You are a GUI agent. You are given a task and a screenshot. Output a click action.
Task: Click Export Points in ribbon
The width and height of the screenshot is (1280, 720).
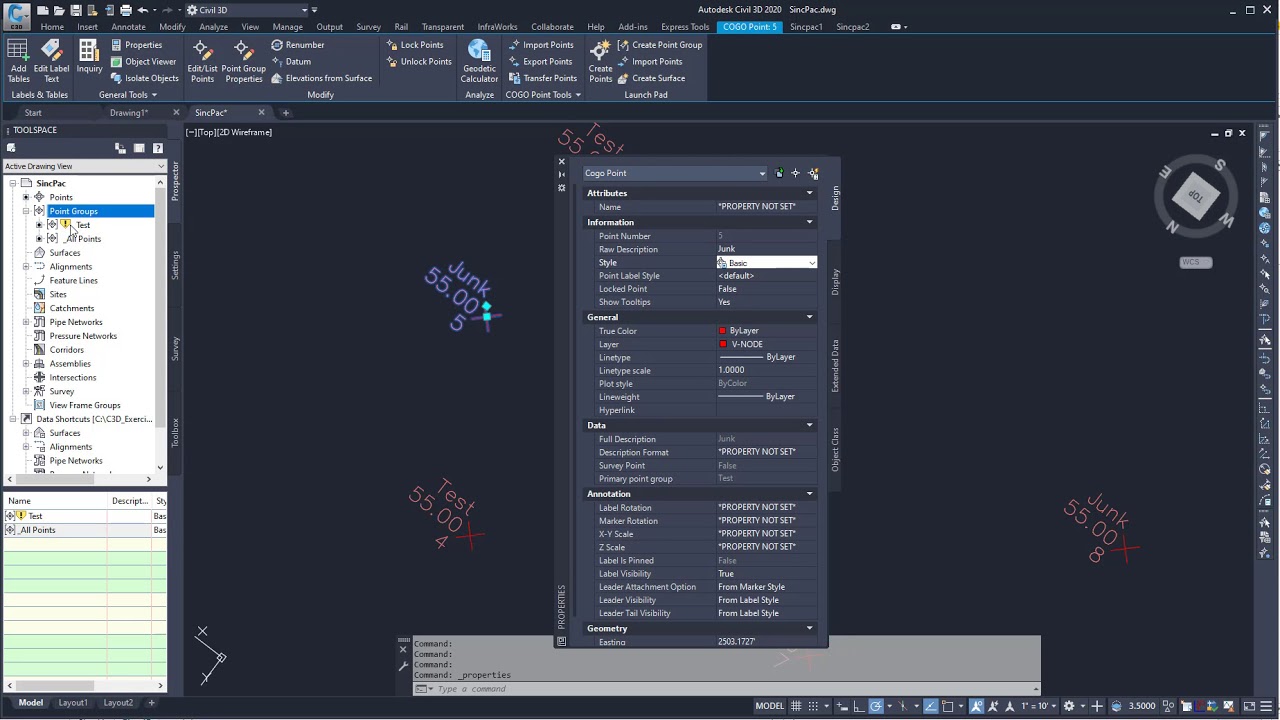pos(540,62)
